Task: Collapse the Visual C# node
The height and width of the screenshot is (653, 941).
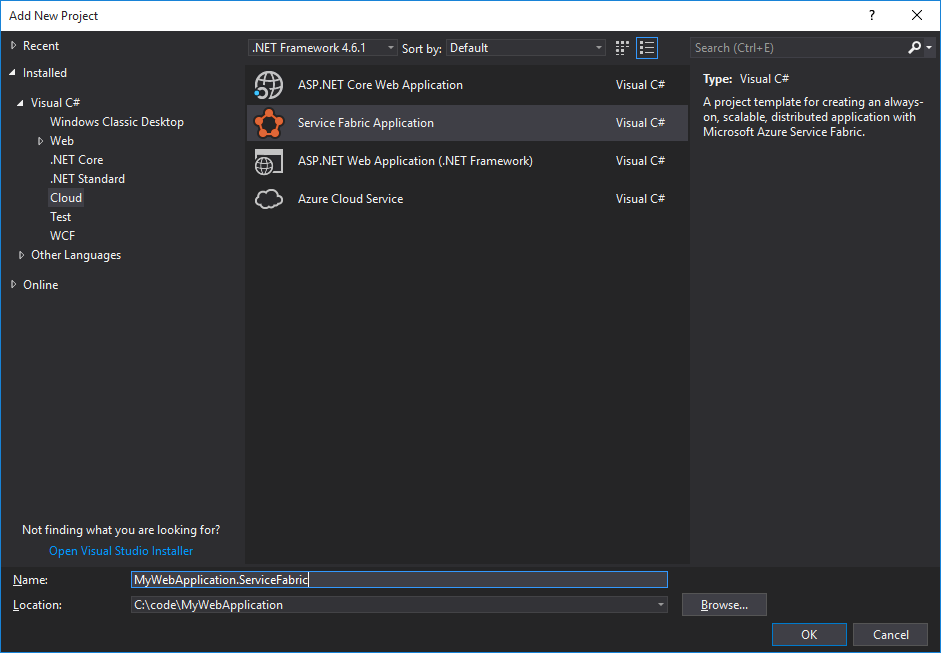Action: click(x=20, y=103)
